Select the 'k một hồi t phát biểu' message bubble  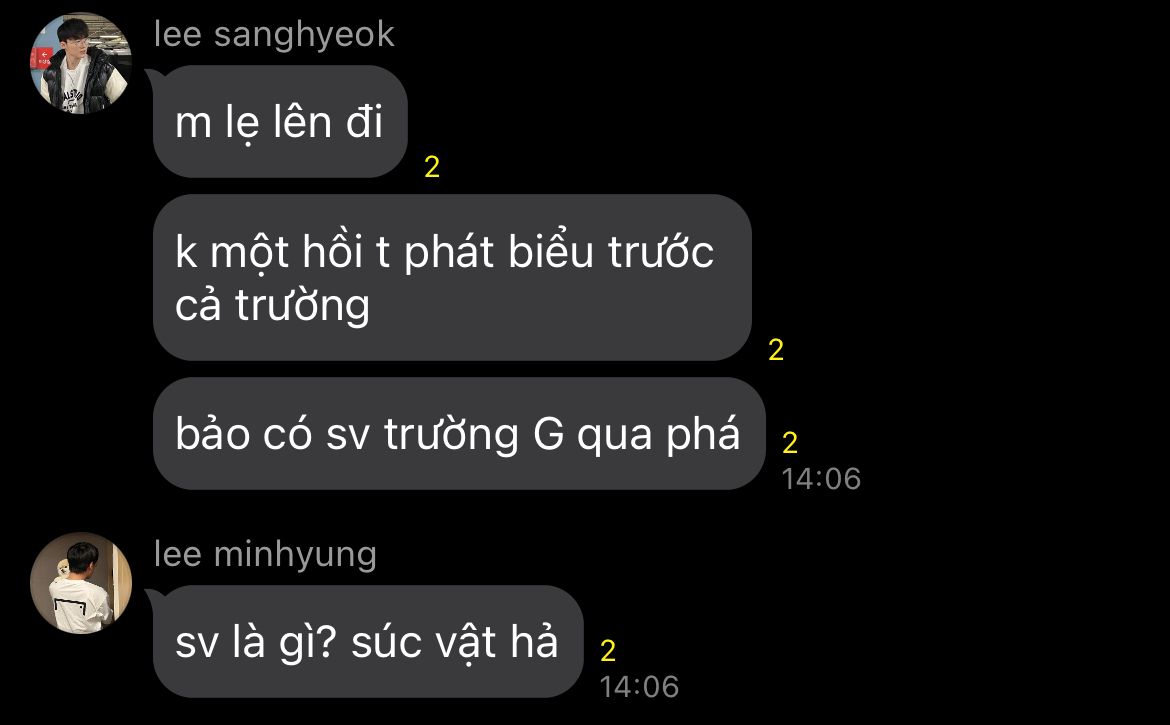point(451,277)
